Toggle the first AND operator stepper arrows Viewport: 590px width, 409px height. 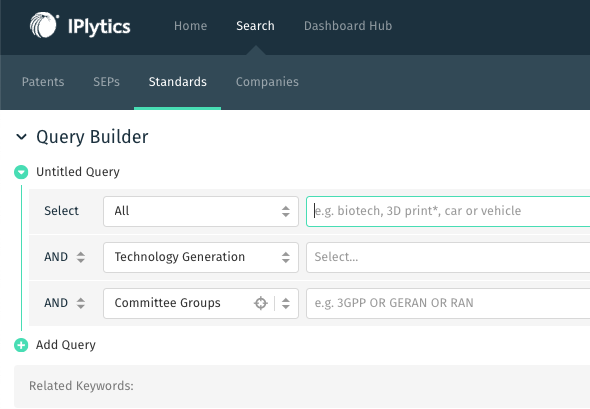81,257
